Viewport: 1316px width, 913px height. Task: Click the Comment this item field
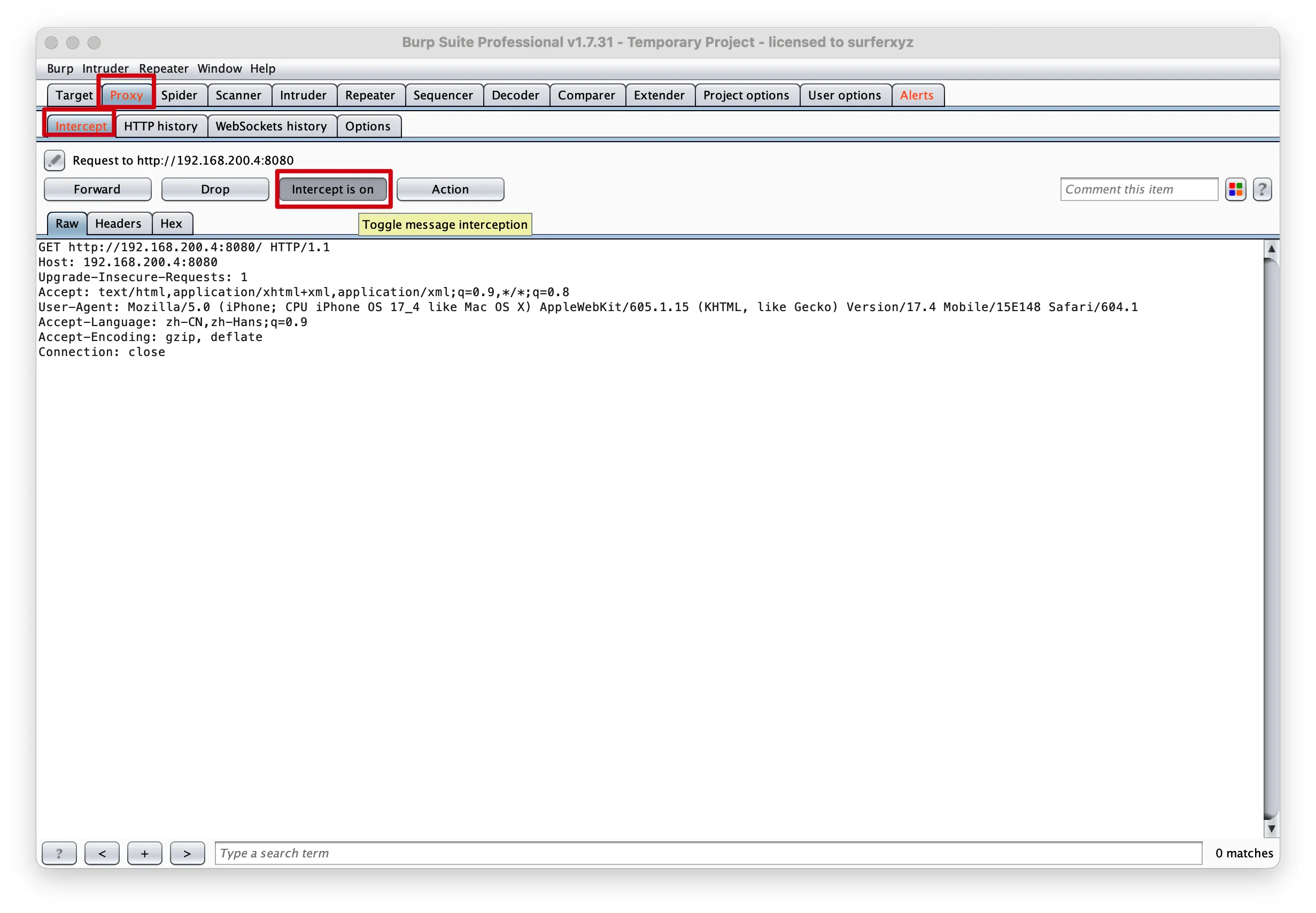(x=1138, y=189)
